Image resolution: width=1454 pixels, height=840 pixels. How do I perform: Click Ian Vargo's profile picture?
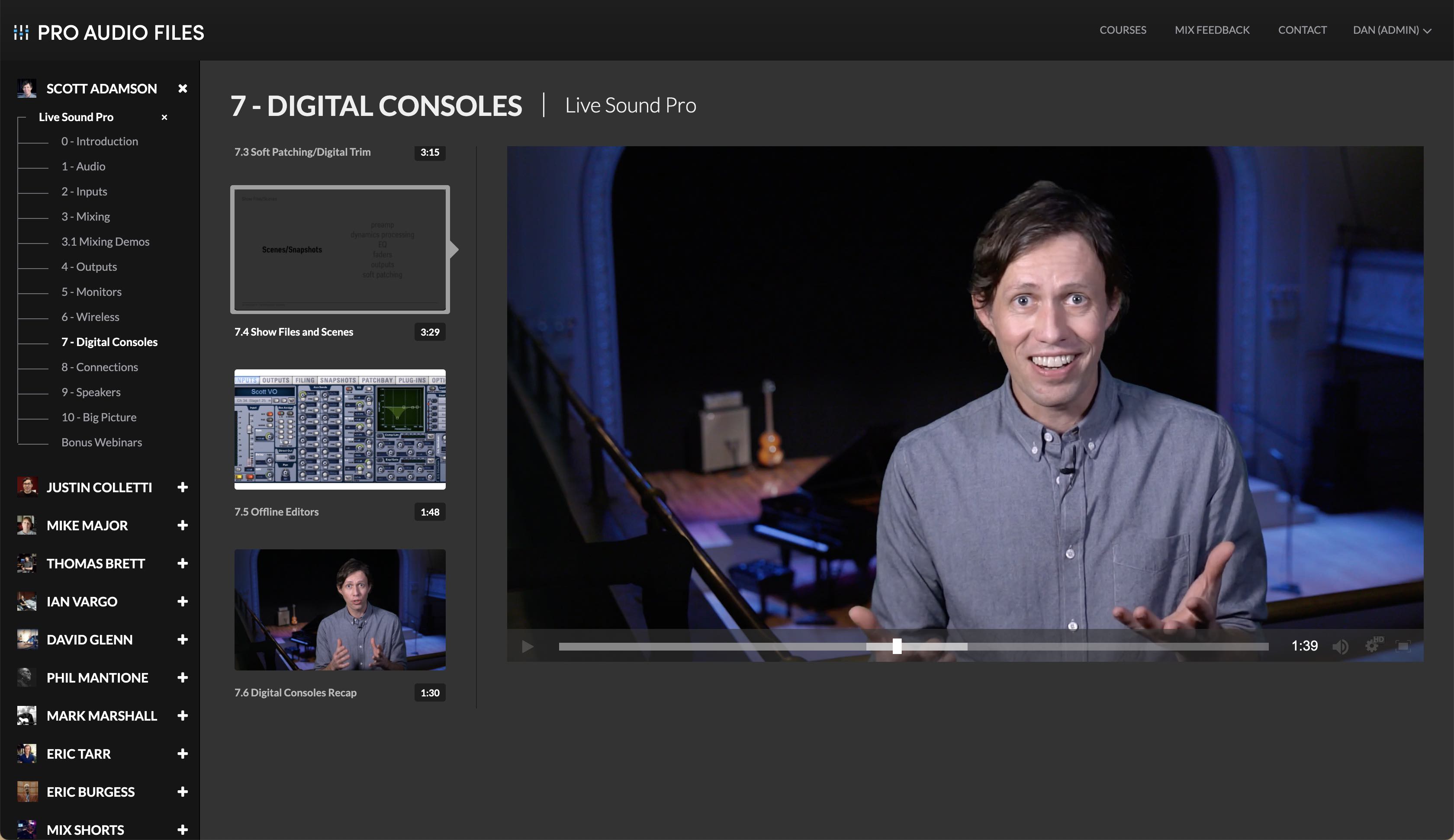pyautogui.click(x=26, y=601)
